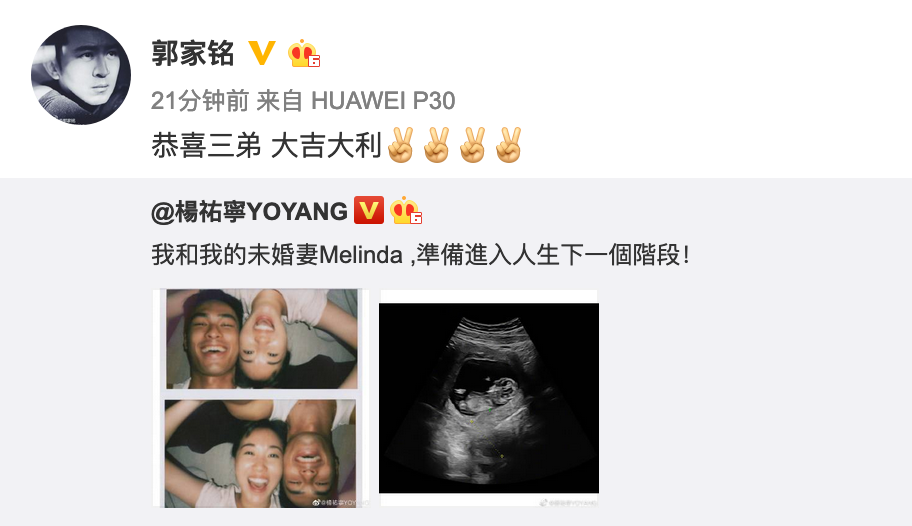Click the 郭家铭 username link
This screenshot has width=912, height=526.
click(193, 54)
